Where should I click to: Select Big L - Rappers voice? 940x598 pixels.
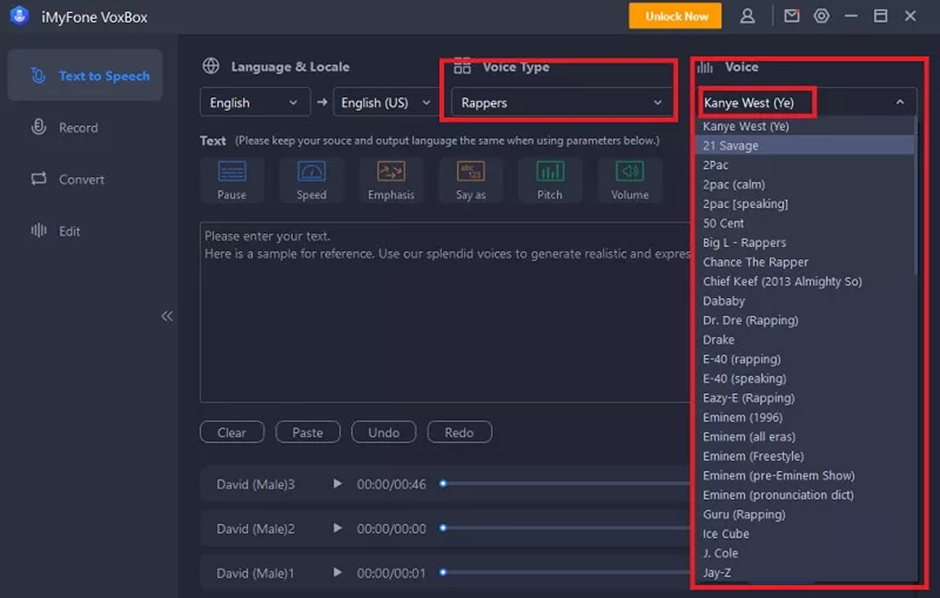click(x=805, y=242)
